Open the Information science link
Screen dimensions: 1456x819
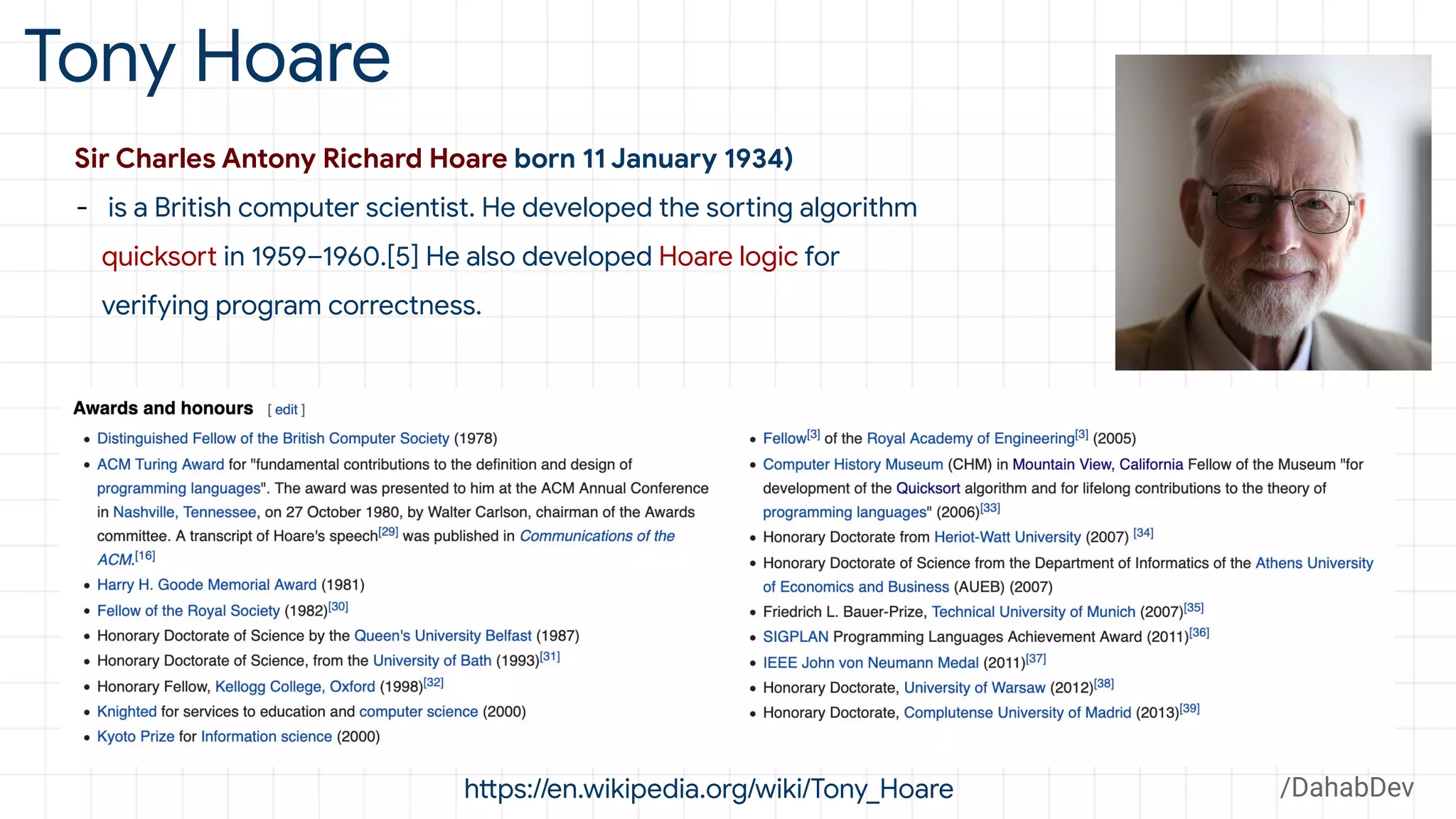coord(267,737)
